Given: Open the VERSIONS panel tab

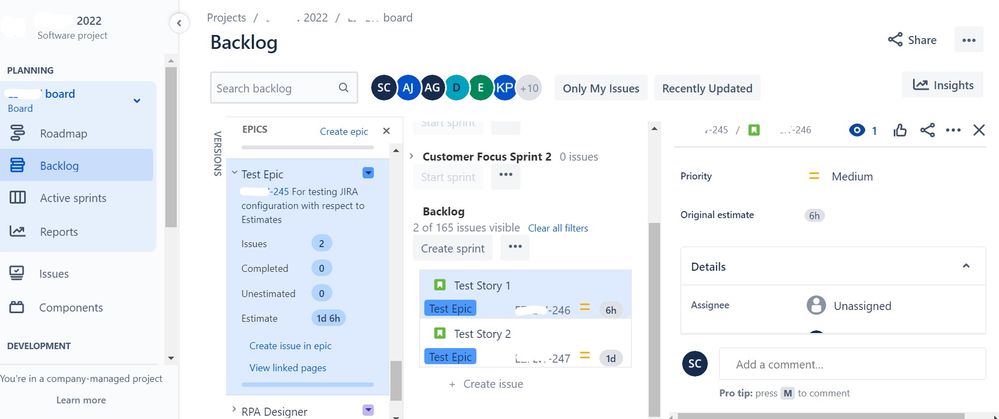Looking at the screenshot, I should tap(217, 154).
